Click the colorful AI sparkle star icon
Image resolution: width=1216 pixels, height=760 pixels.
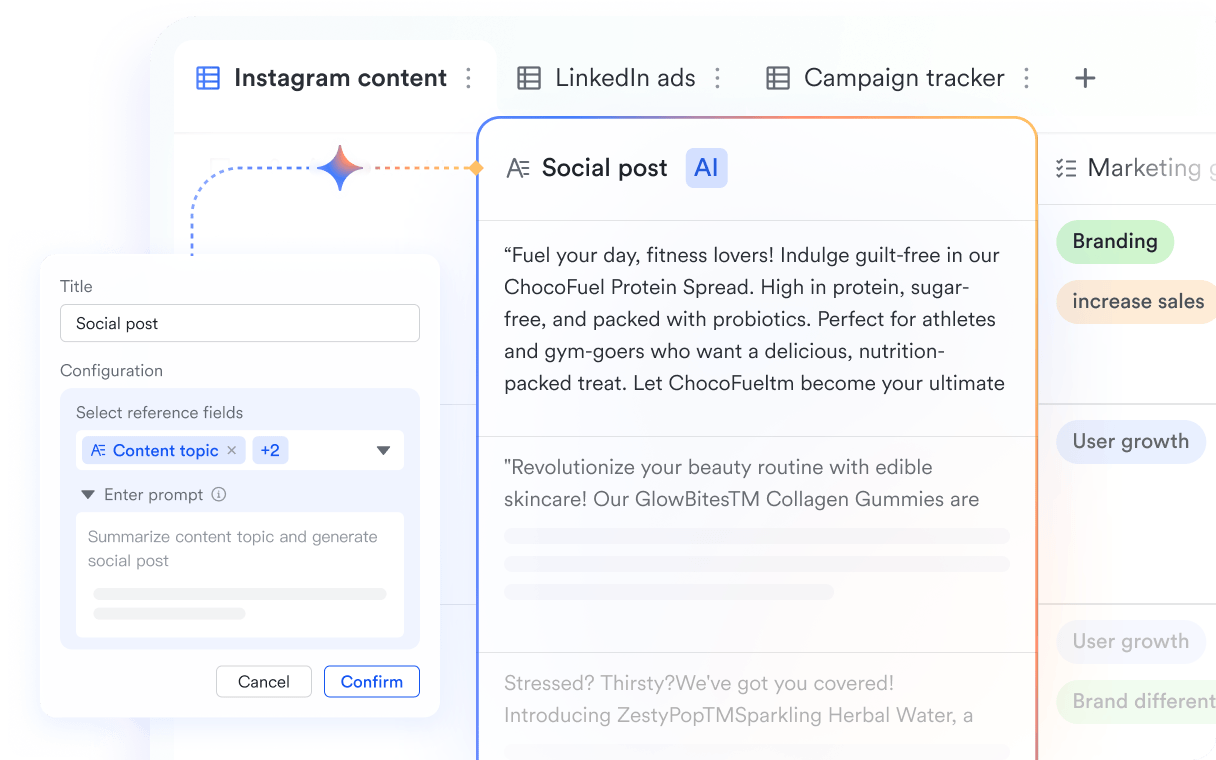[x=340, y=168]
